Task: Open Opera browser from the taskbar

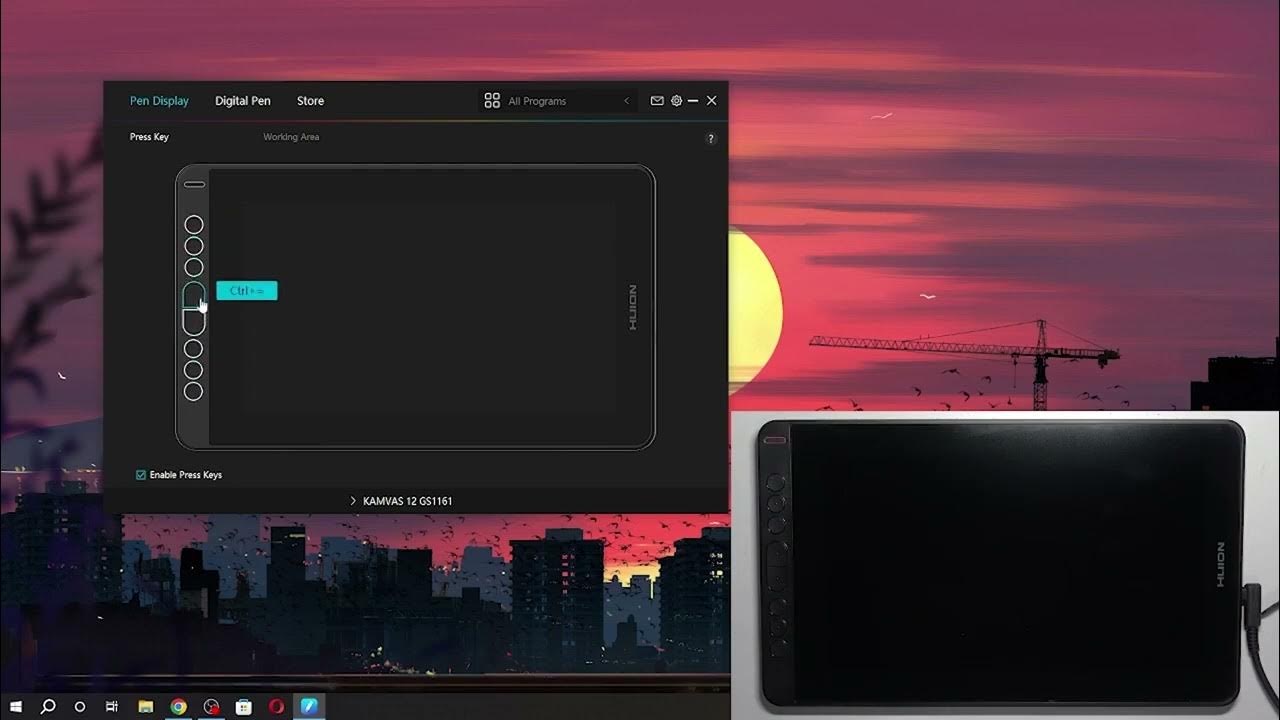Action: click(276, 707)
